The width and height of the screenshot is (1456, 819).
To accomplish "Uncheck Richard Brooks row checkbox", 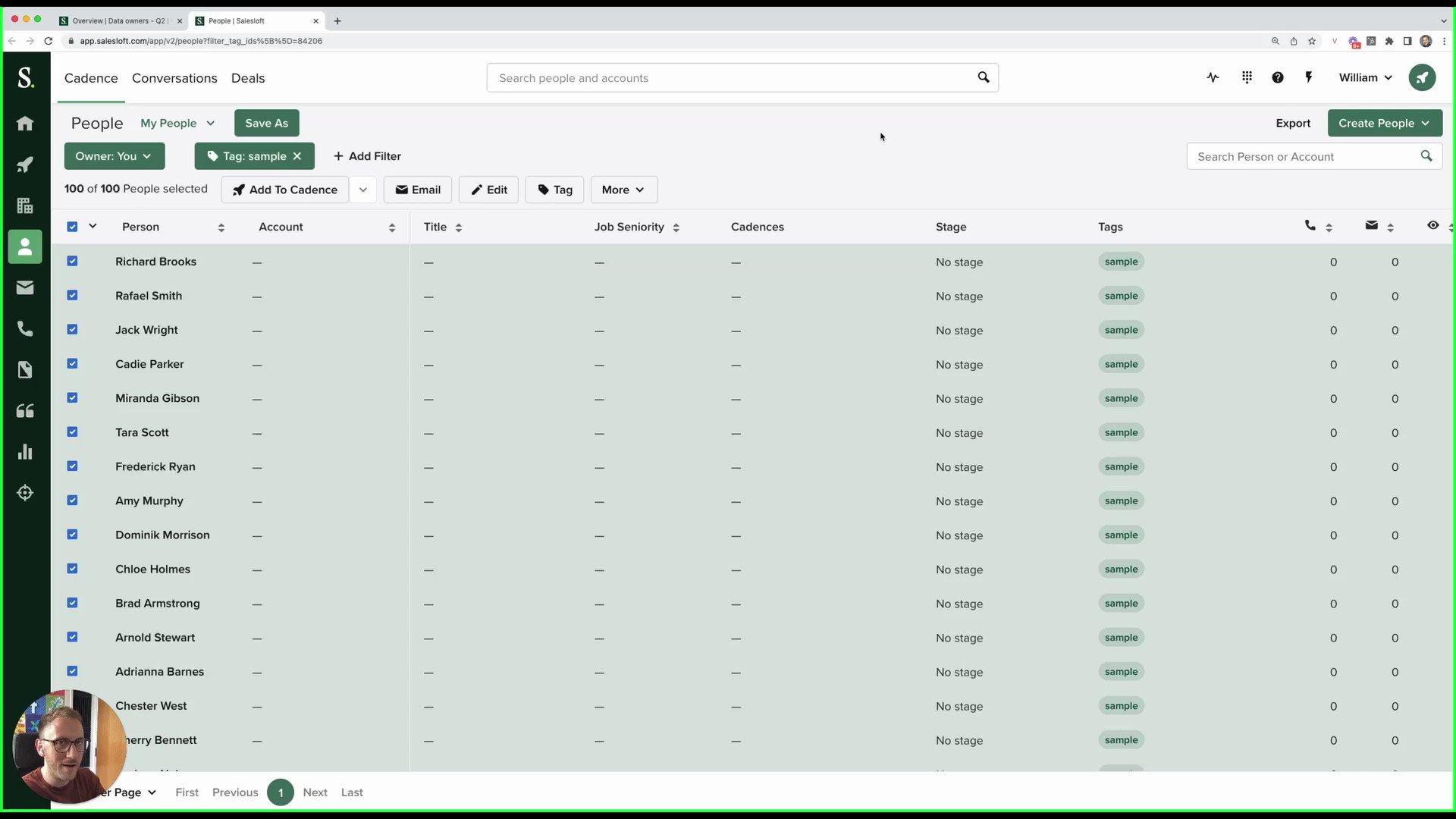I will [72, 262].
